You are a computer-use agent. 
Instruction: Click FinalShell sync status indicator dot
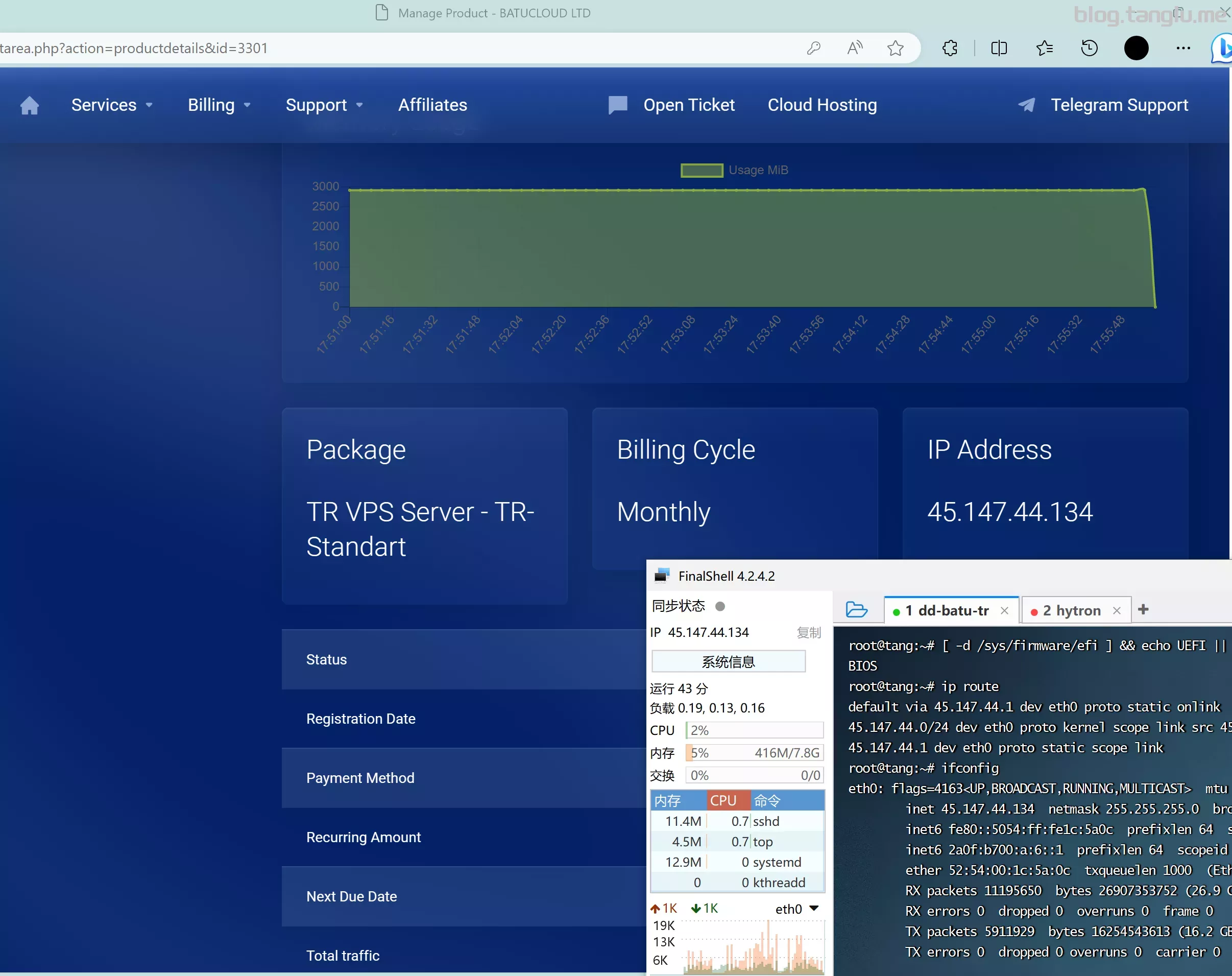(x=720, y=606)
